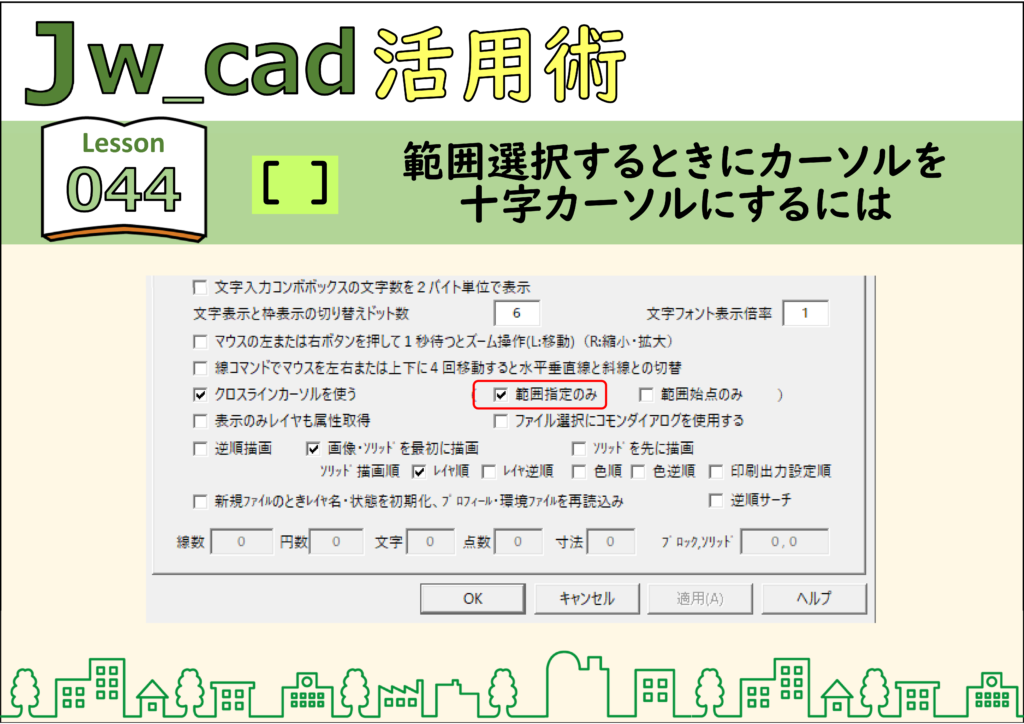1024x724 pixels.
Task: Click the 点数 count field
Action: 518,542
